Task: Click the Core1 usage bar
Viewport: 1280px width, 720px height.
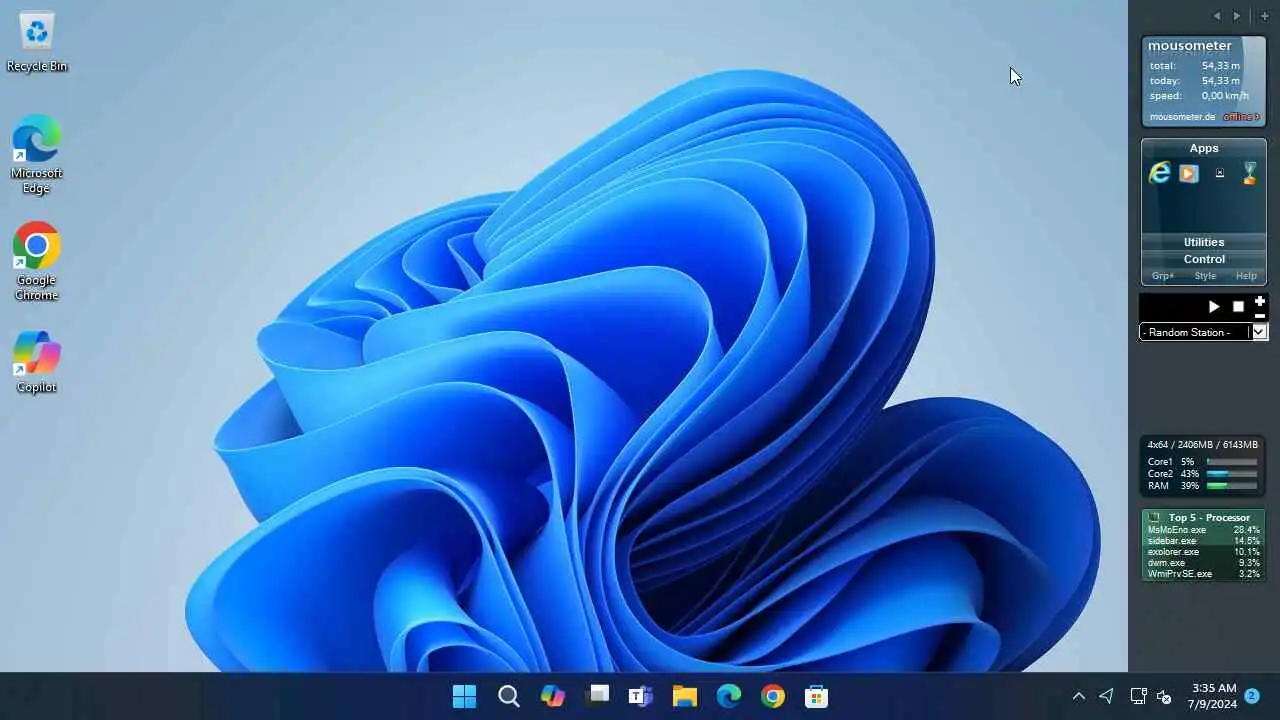Action: click(1232, 462)
